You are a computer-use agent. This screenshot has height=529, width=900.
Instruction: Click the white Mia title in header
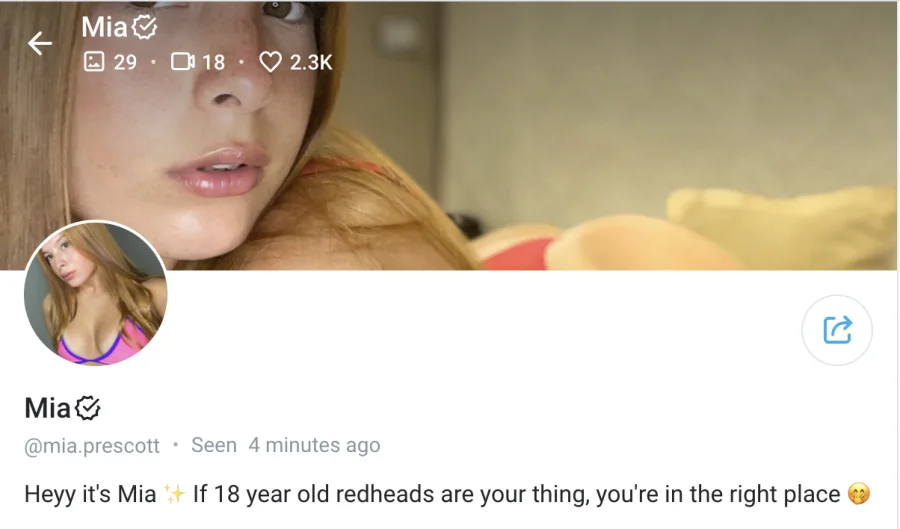click(x=104, y=27)
